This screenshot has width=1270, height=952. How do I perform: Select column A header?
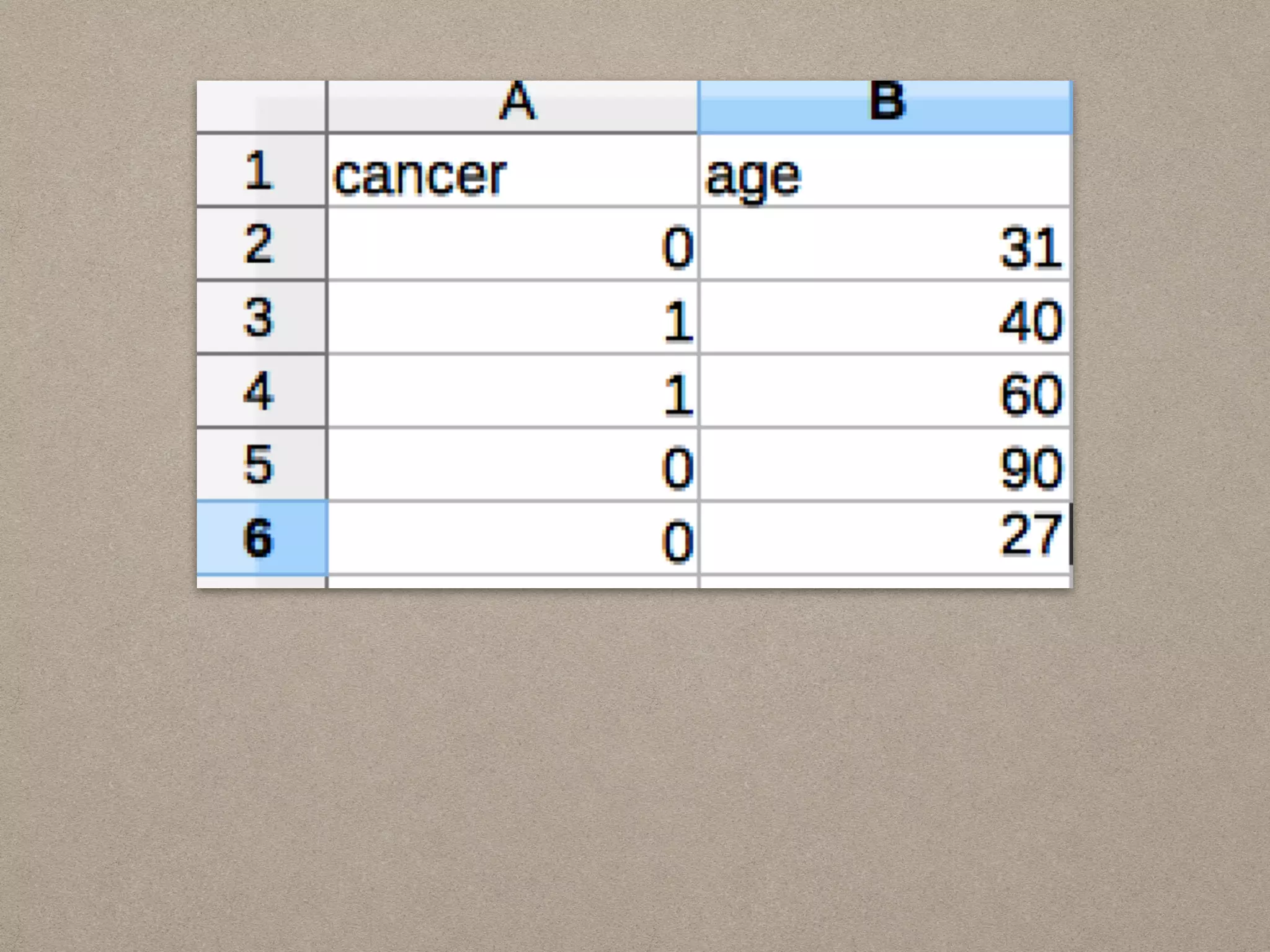tap(512, 106)
